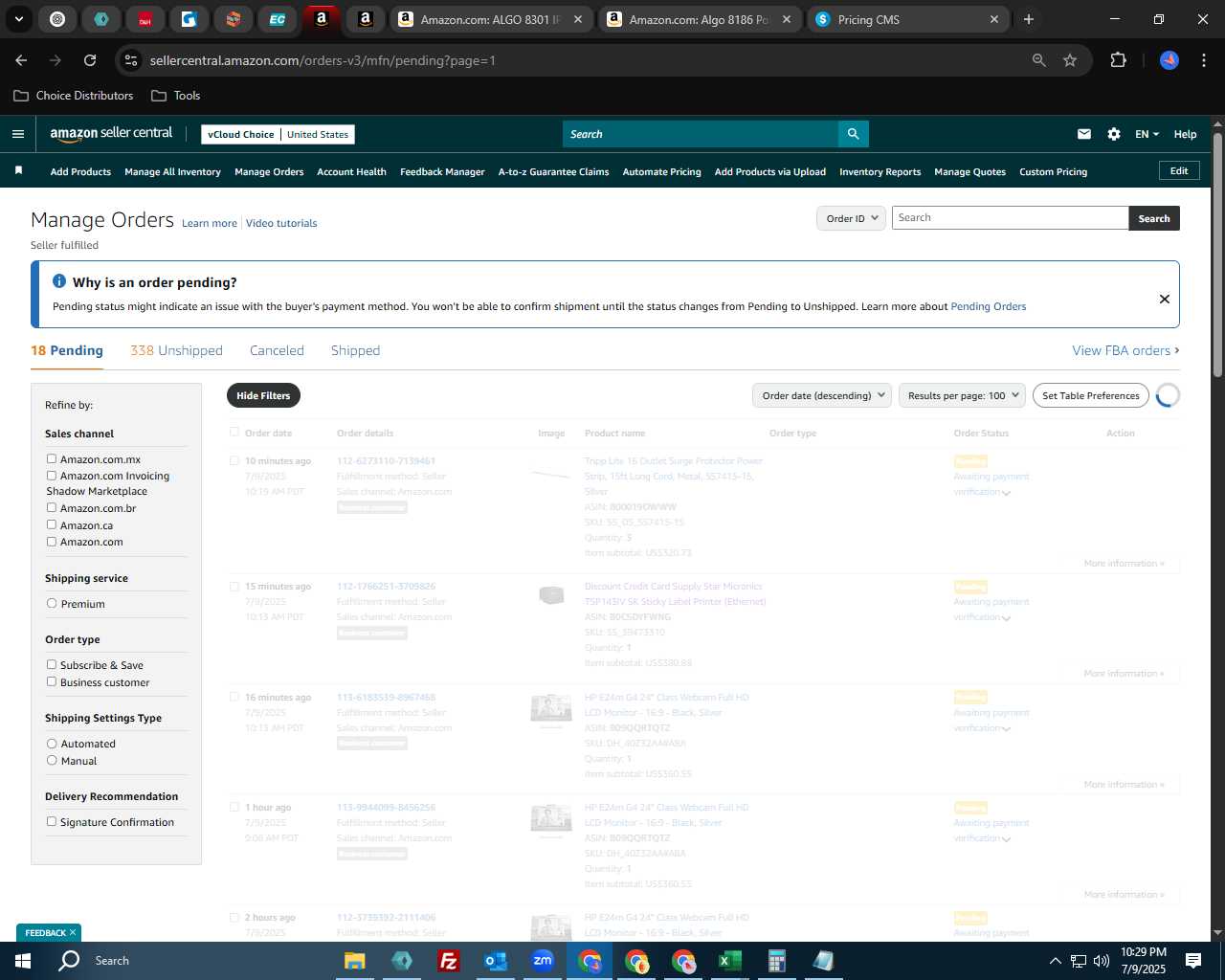Click the teal search magnifier button
This screenshot has height=980, width=1225.
click(853, 134)
